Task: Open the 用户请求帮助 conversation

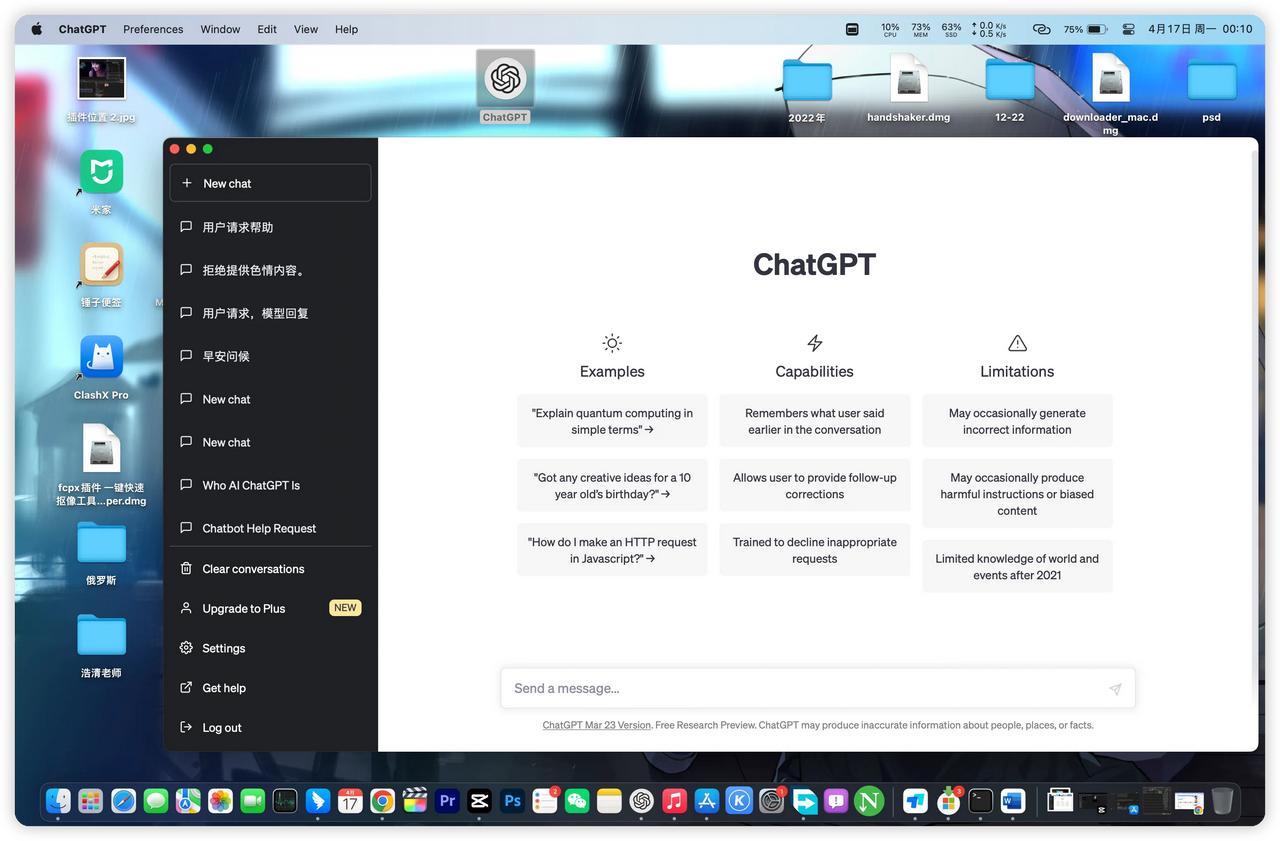Action: (x=270, y=227)
